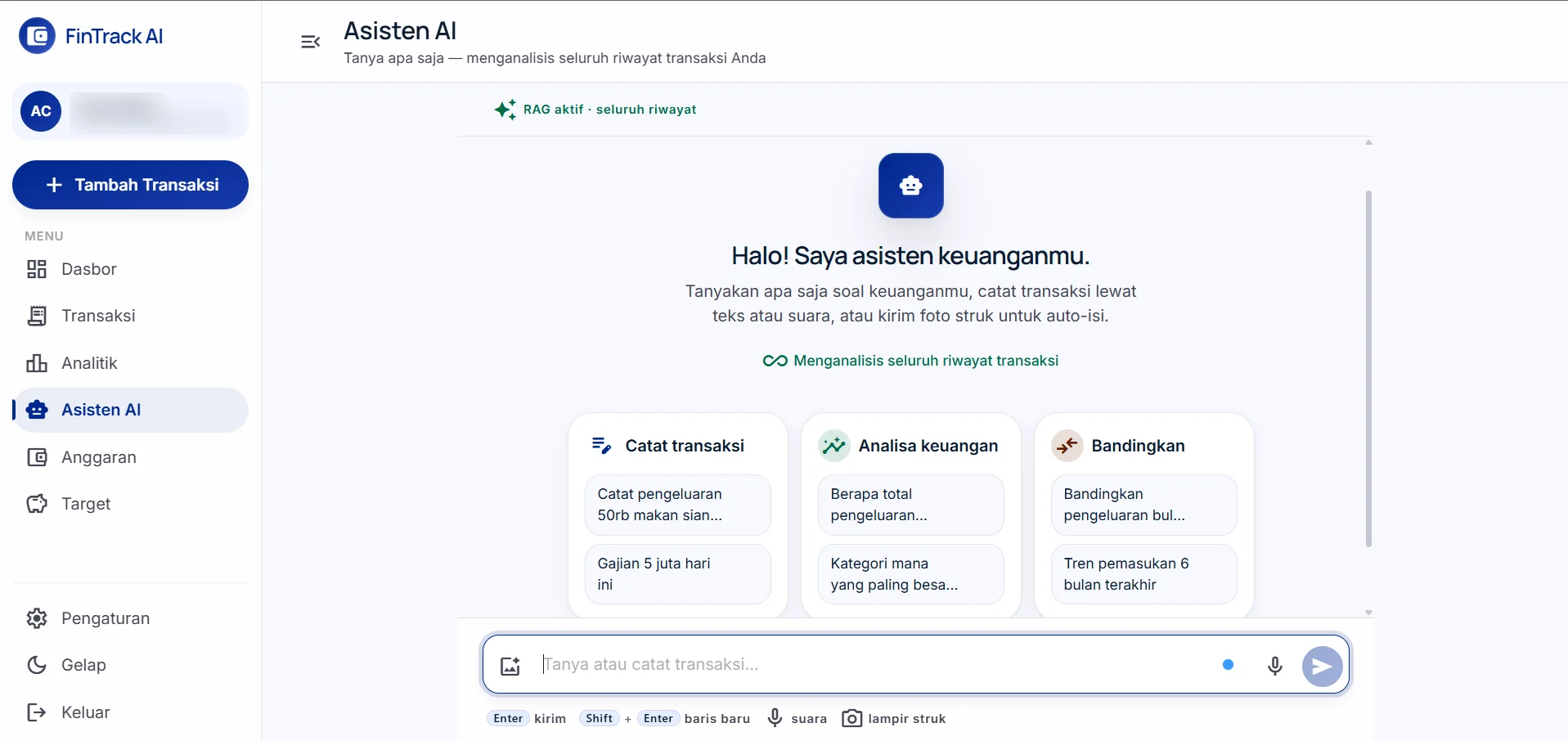Click the scroll-down arrow of the chat pane
This screenshot has width=1568, height=741.
(1368, 612)
